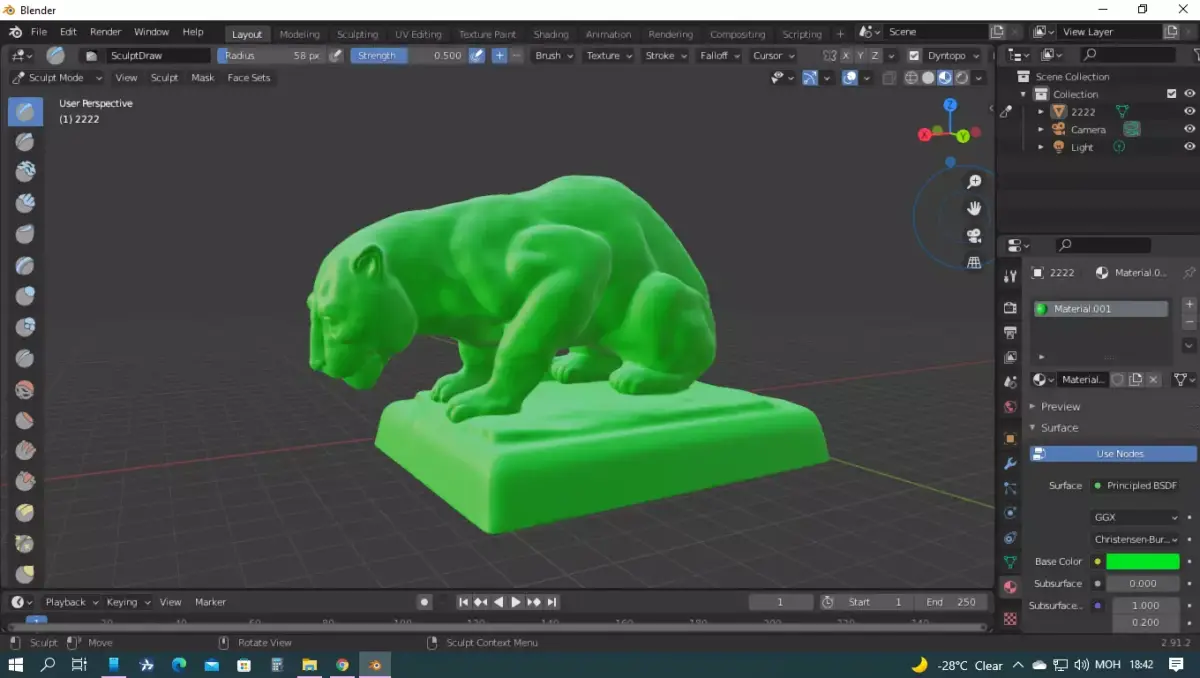1200x678 pixels.
Task: Open the Brush settings dropdown
Action: coord(554,56)
